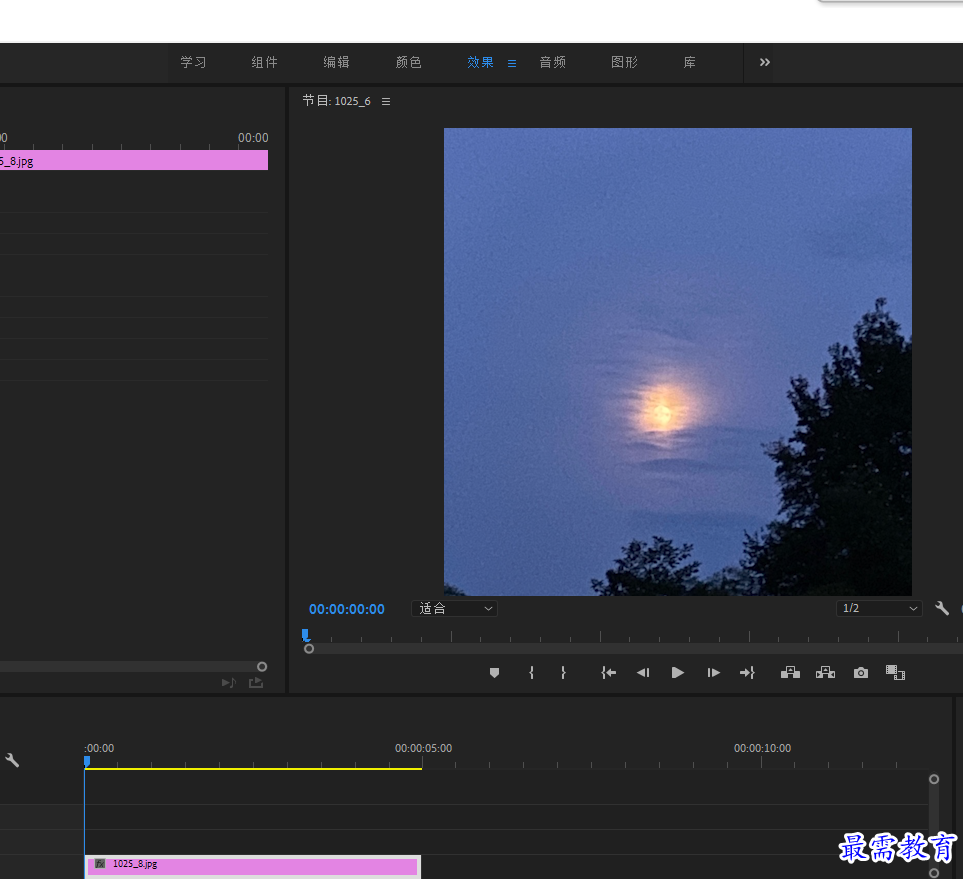Image resolution: width=963 pixels, height=879 pixels.
Task: Step forward one frame
Action: pos(713,673)
